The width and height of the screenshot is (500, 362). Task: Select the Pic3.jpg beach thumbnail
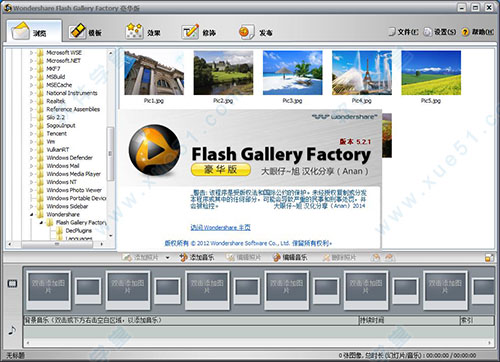pyautogui.click(x=292, y=73)
